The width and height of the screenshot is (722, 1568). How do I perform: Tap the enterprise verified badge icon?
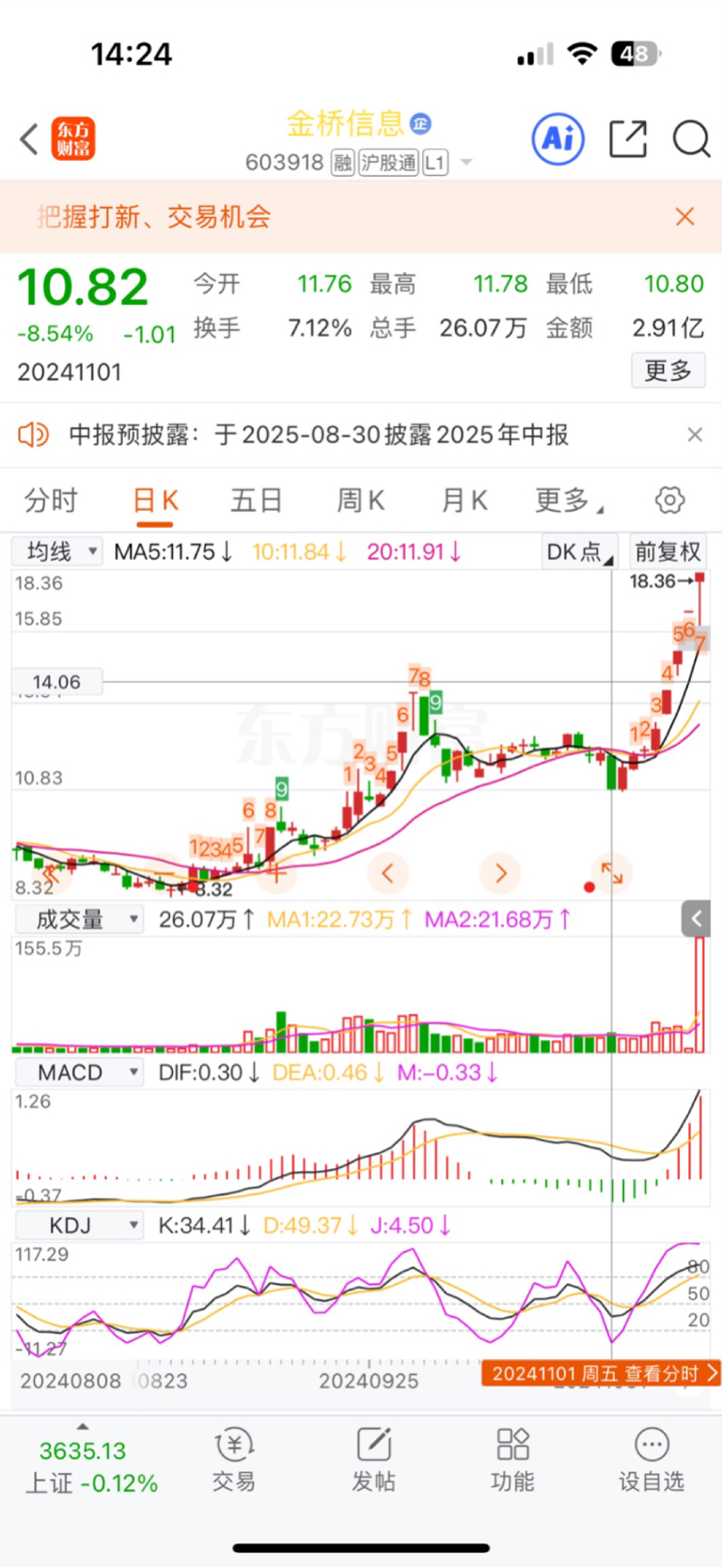point(421,123)
